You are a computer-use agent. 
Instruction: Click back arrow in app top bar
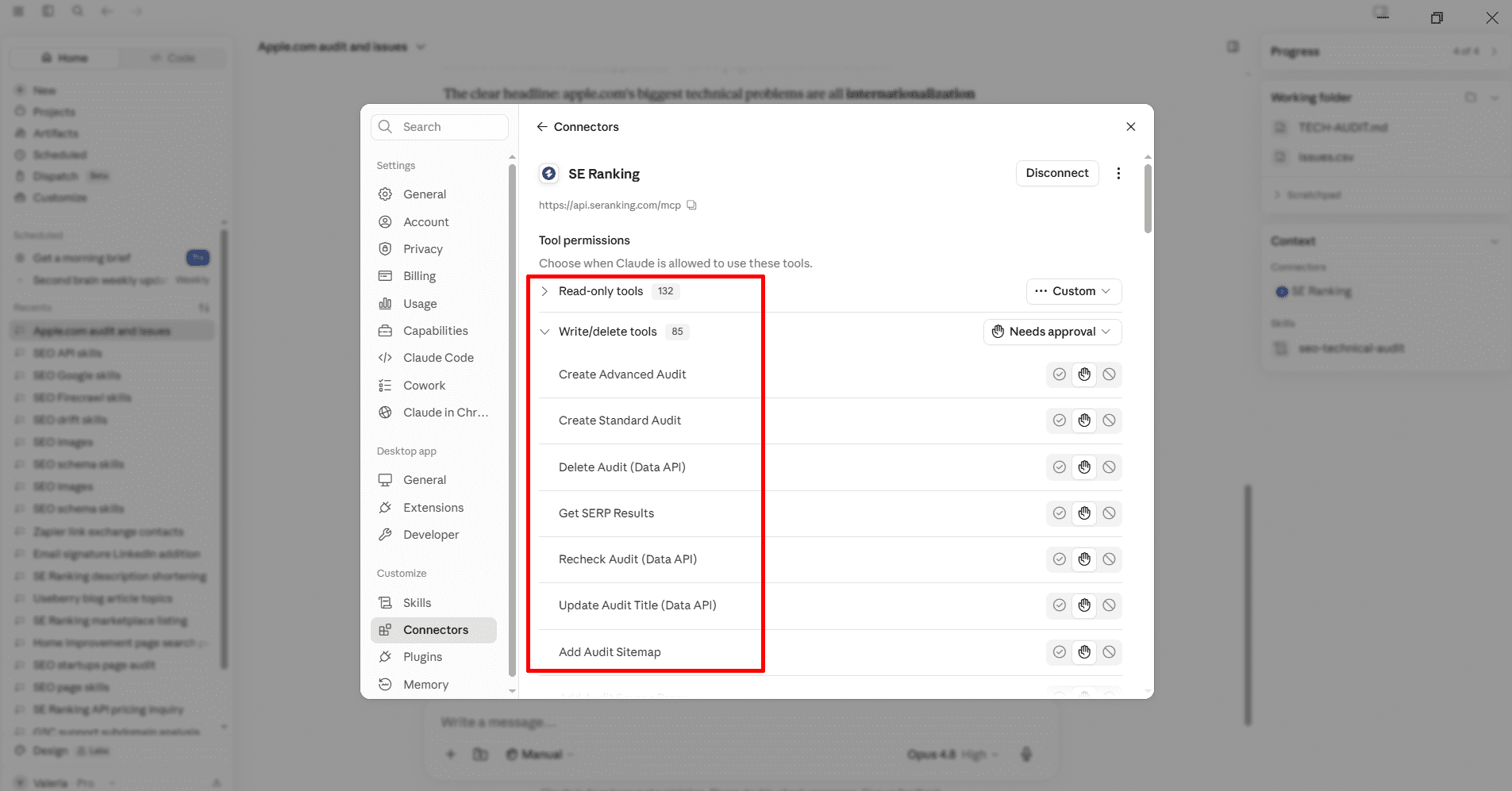point(107,11)
